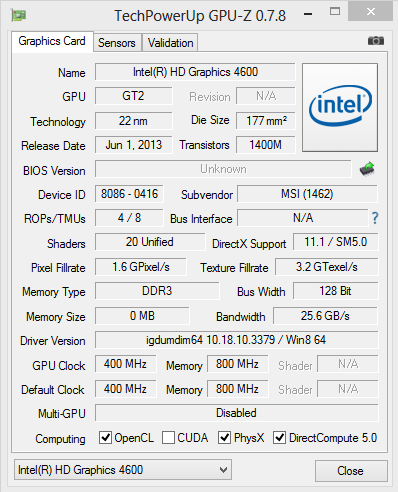This screenshot has width=398, height=492.
Task: Click the Technology field 22 nm
Action: coord(134,121)
